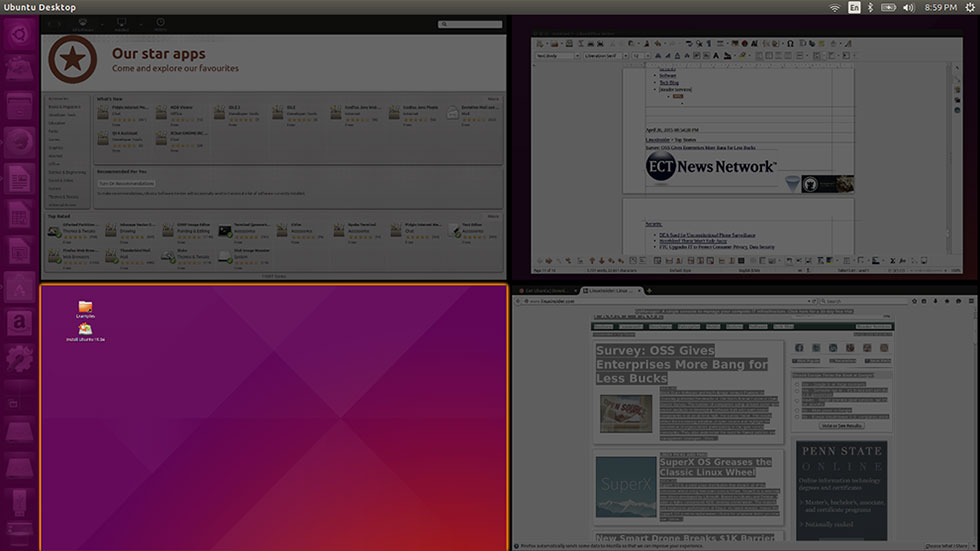Open the Files manager launcher icon

coord(19,106)
